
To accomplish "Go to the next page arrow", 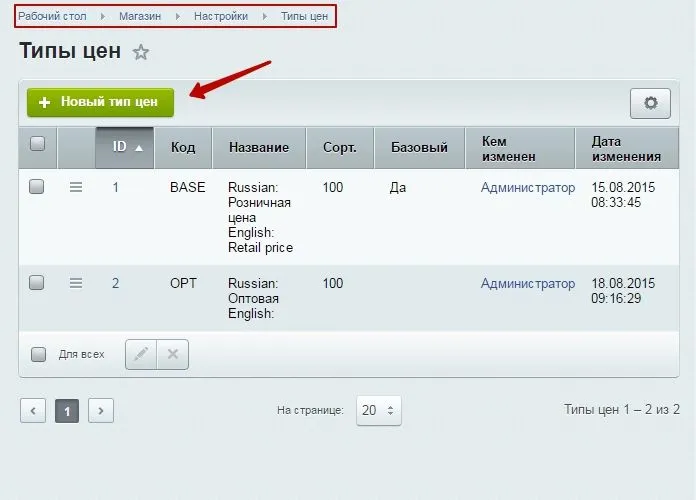I will [101, 410].
